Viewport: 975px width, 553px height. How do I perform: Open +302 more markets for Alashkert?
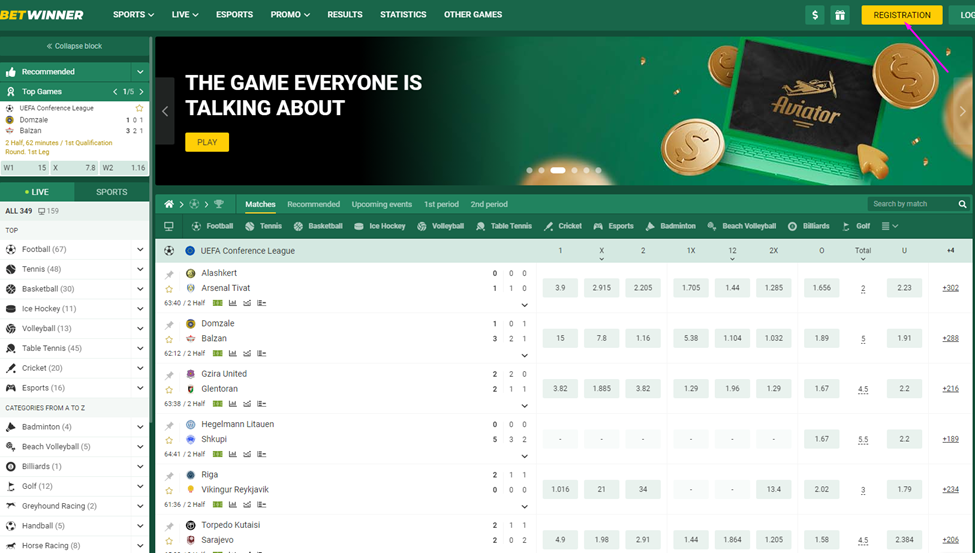[950, 288]
